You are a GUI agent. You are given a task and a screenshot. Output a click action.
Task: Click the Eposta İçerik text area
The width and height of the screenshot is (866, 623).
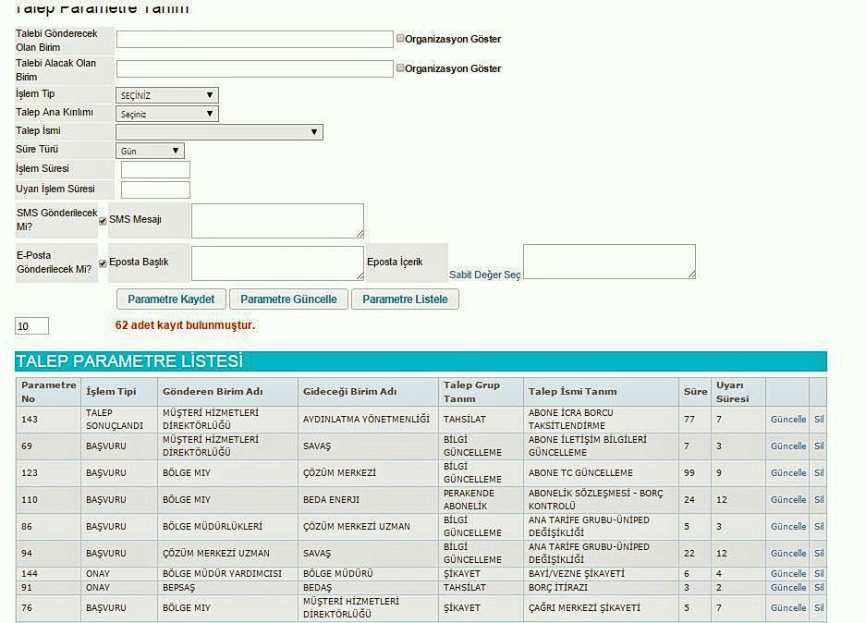pos(609,261)
